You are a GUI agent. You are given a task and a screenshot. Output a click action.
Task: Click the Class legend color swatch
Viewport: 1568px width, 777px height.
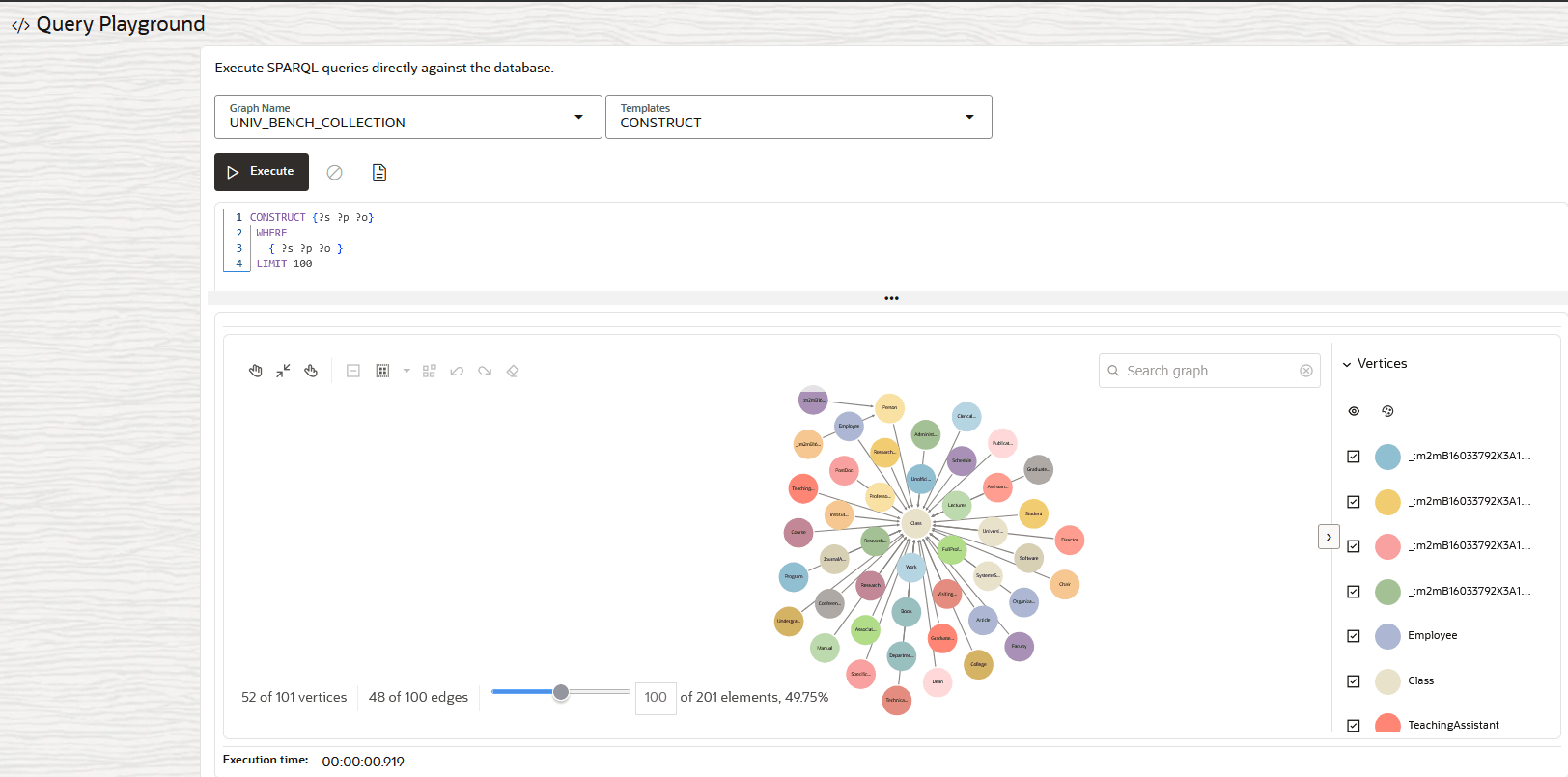[x=1387, y=681]
